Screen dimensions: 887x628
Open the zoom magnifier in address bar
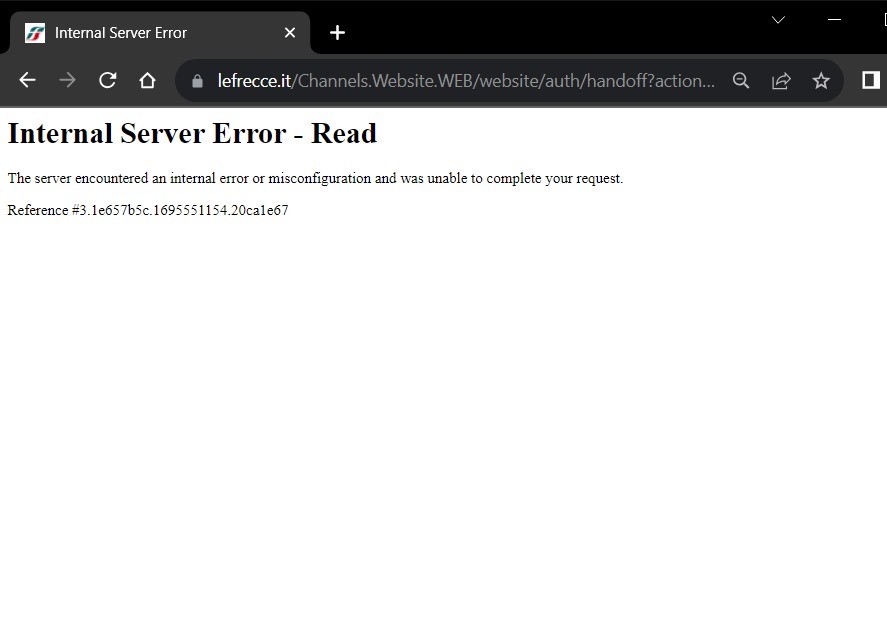(741, 81)
